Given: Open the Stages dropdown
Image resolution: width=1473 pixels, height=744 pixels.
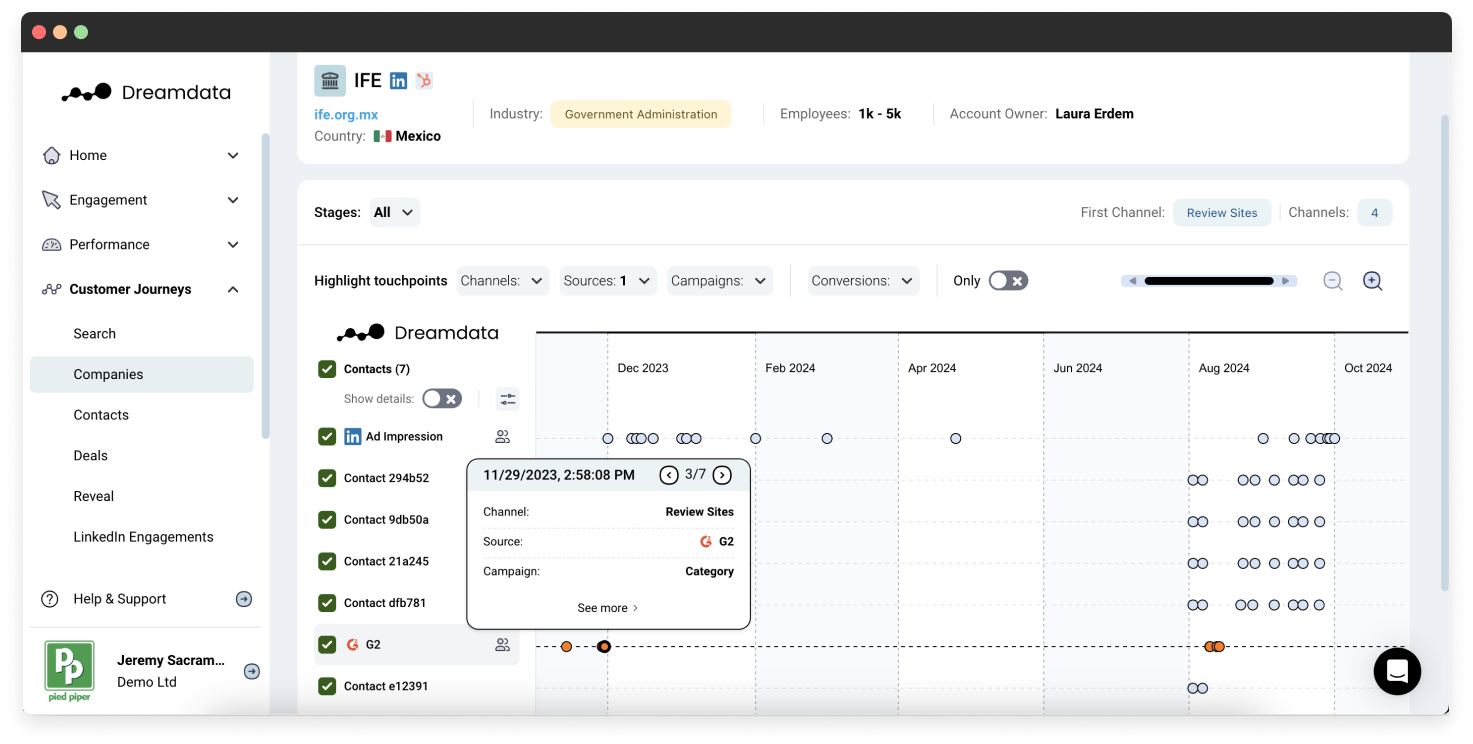Looking at the screenshot, I should click(x=394, y=212).
